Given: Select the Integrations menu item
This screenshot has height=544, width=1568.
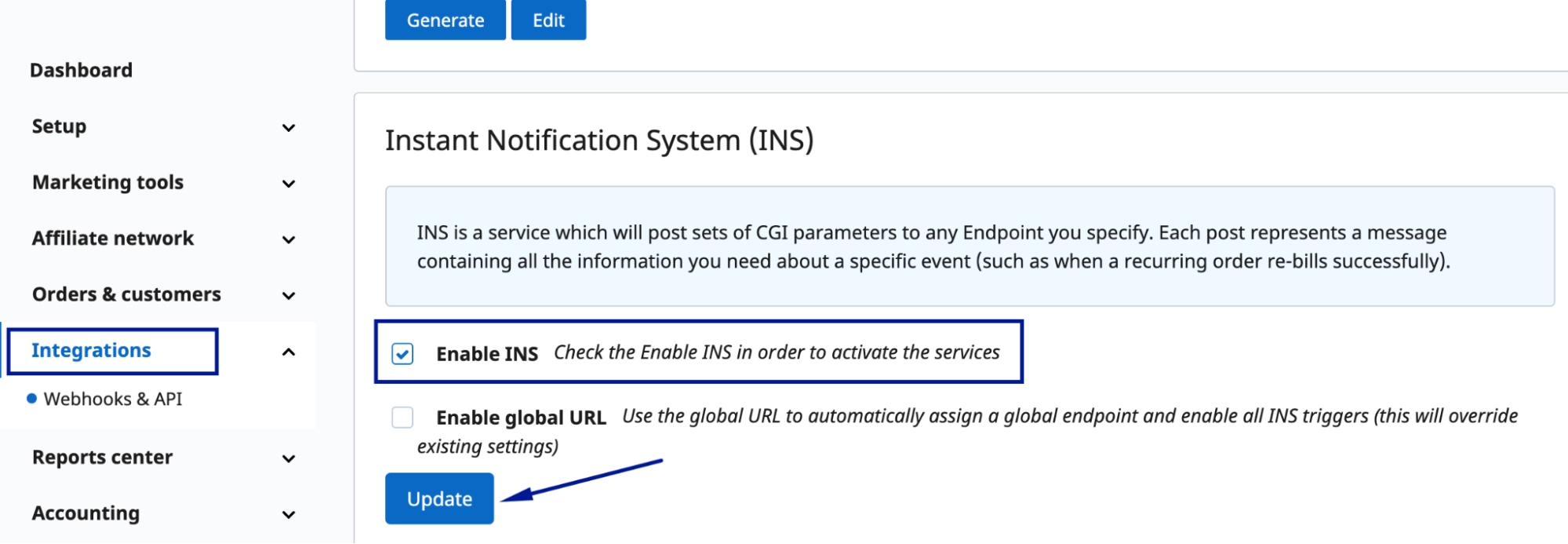Looking at the screenshot, I should (x=91, y=350).
